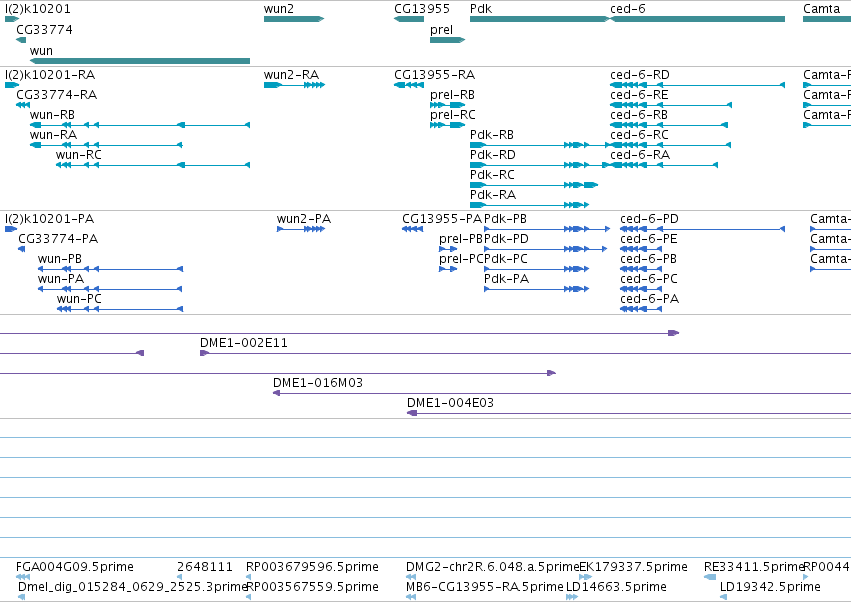Select the prel-PB protein label

click(x=461, y=239)
